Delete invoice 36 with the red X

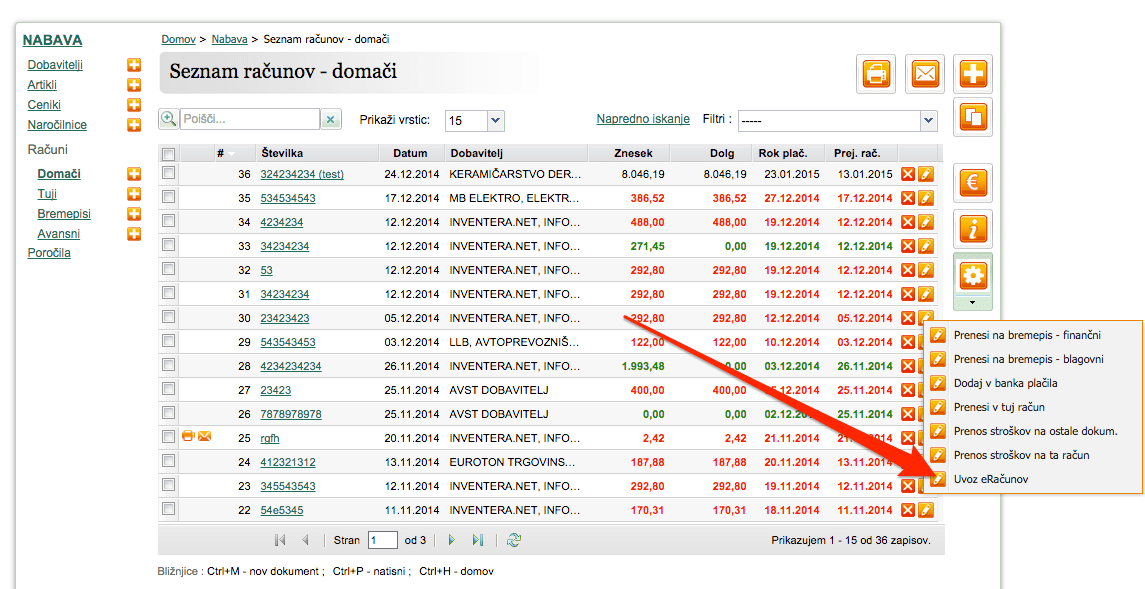click(908, 174)
